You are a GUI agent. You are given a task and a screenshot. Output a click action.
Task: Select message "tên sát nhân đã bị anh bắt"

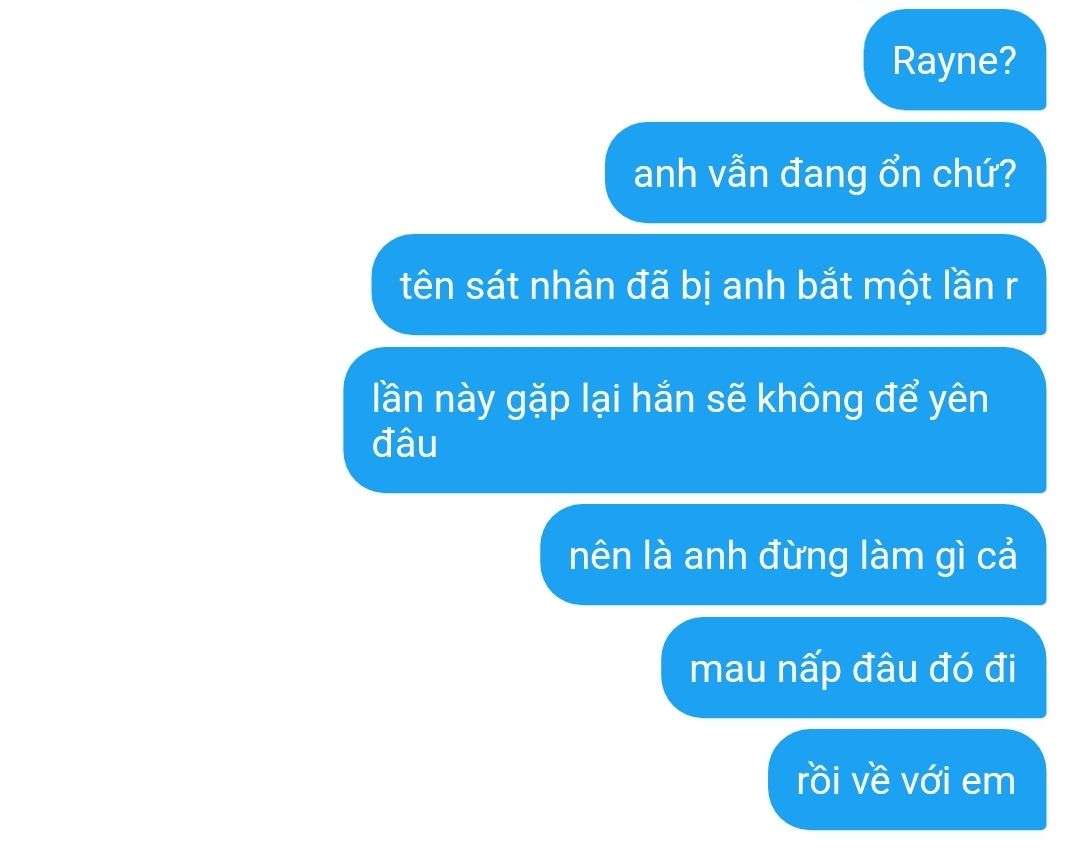coord(709,284)
